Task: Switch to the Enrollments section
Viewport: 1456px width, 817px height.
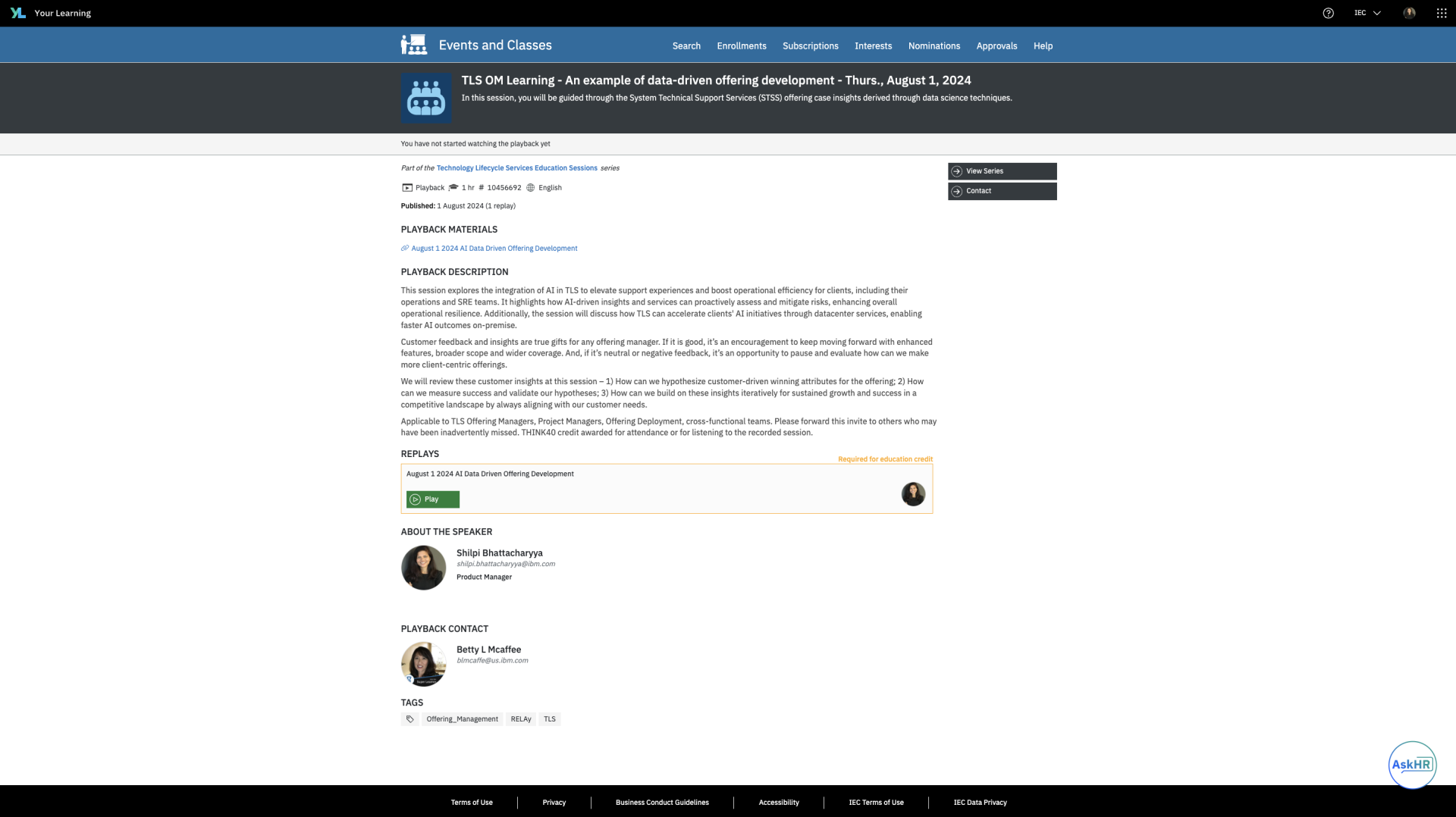Action: pyautogui.click(x=741, y=45)
